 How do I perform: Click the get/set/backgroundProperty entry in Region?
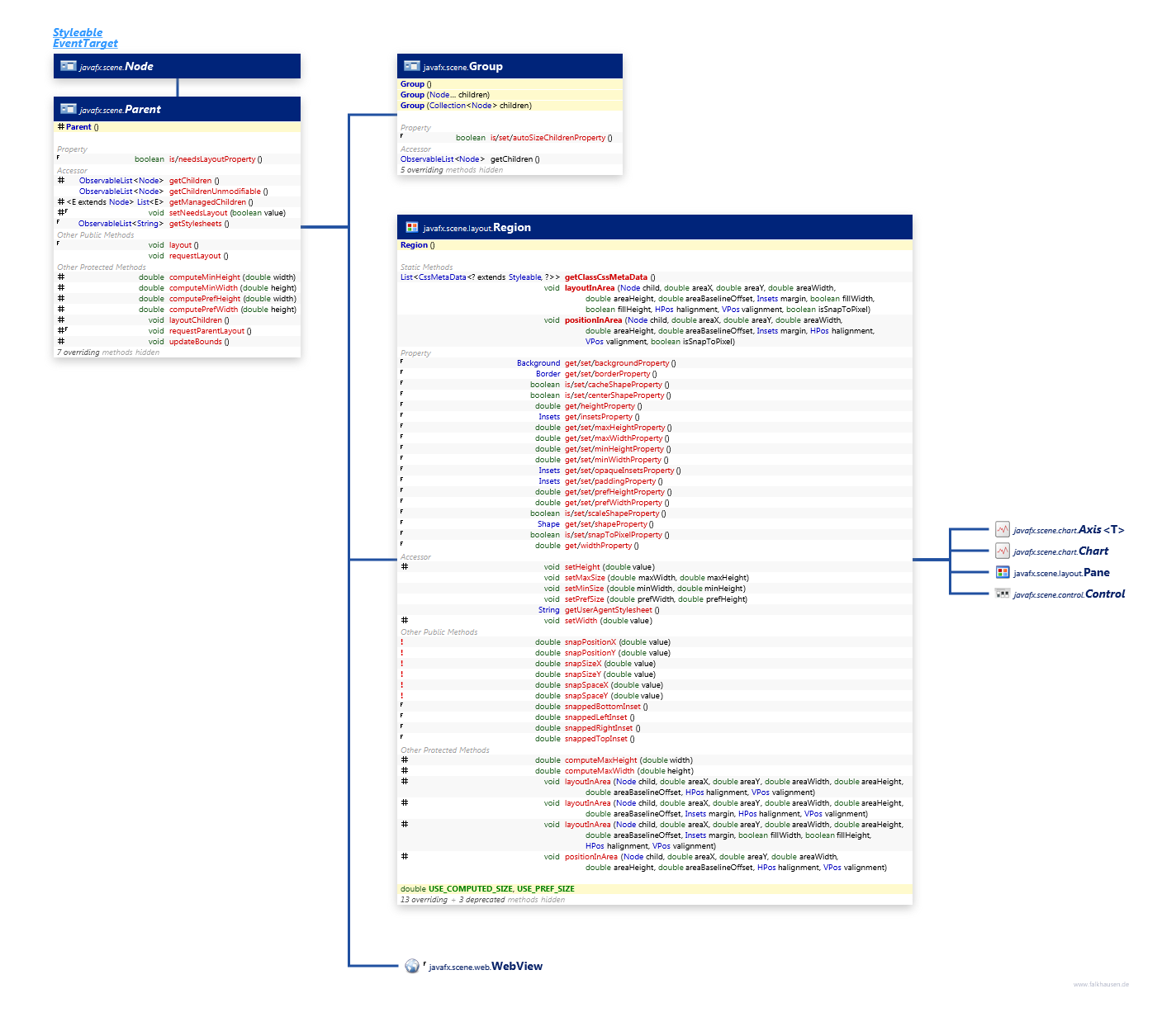(617, 363)
